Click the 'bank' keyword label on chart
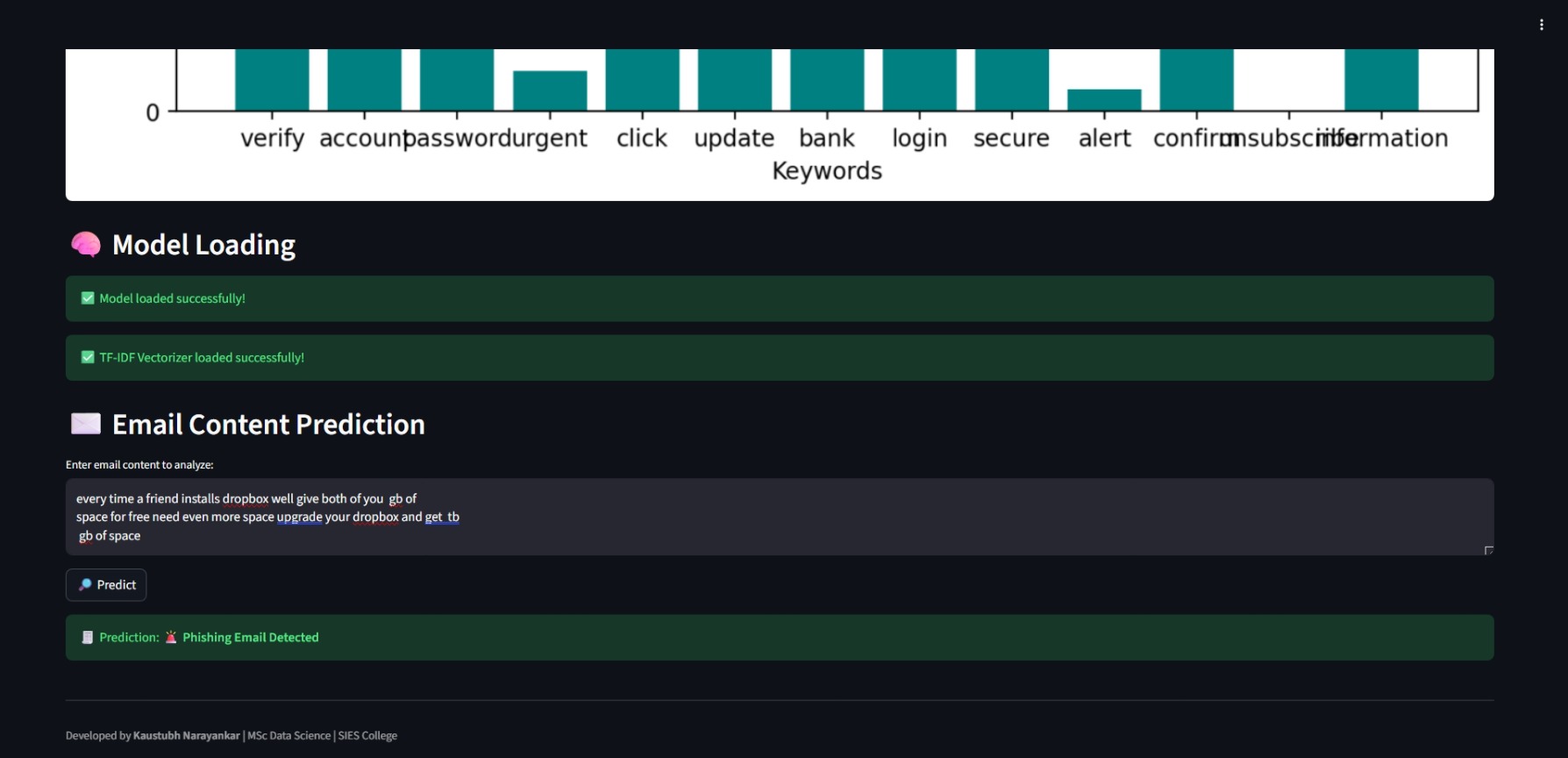The image size is (1568, 758). point(827,138)
